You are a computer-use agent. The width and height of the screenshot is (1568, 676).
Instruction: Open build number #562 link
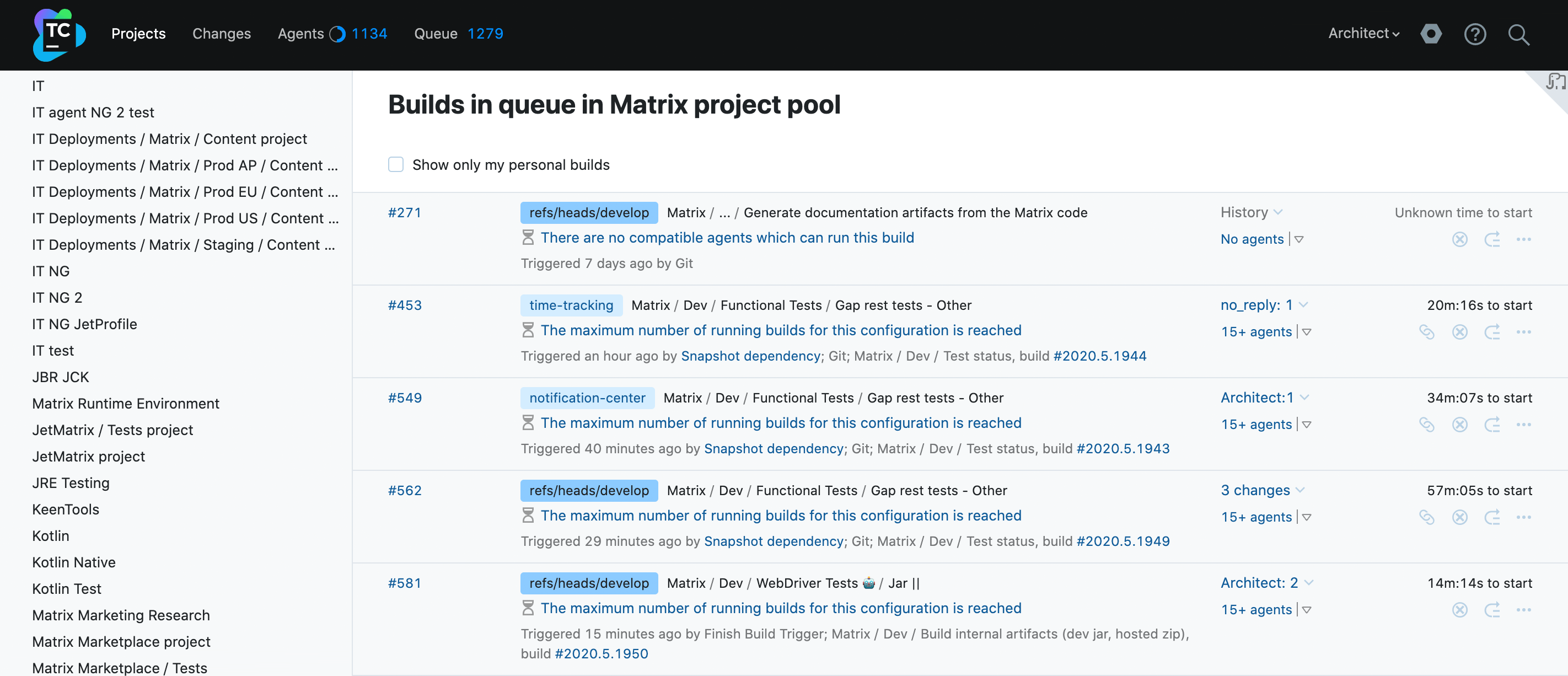[404, 490]
